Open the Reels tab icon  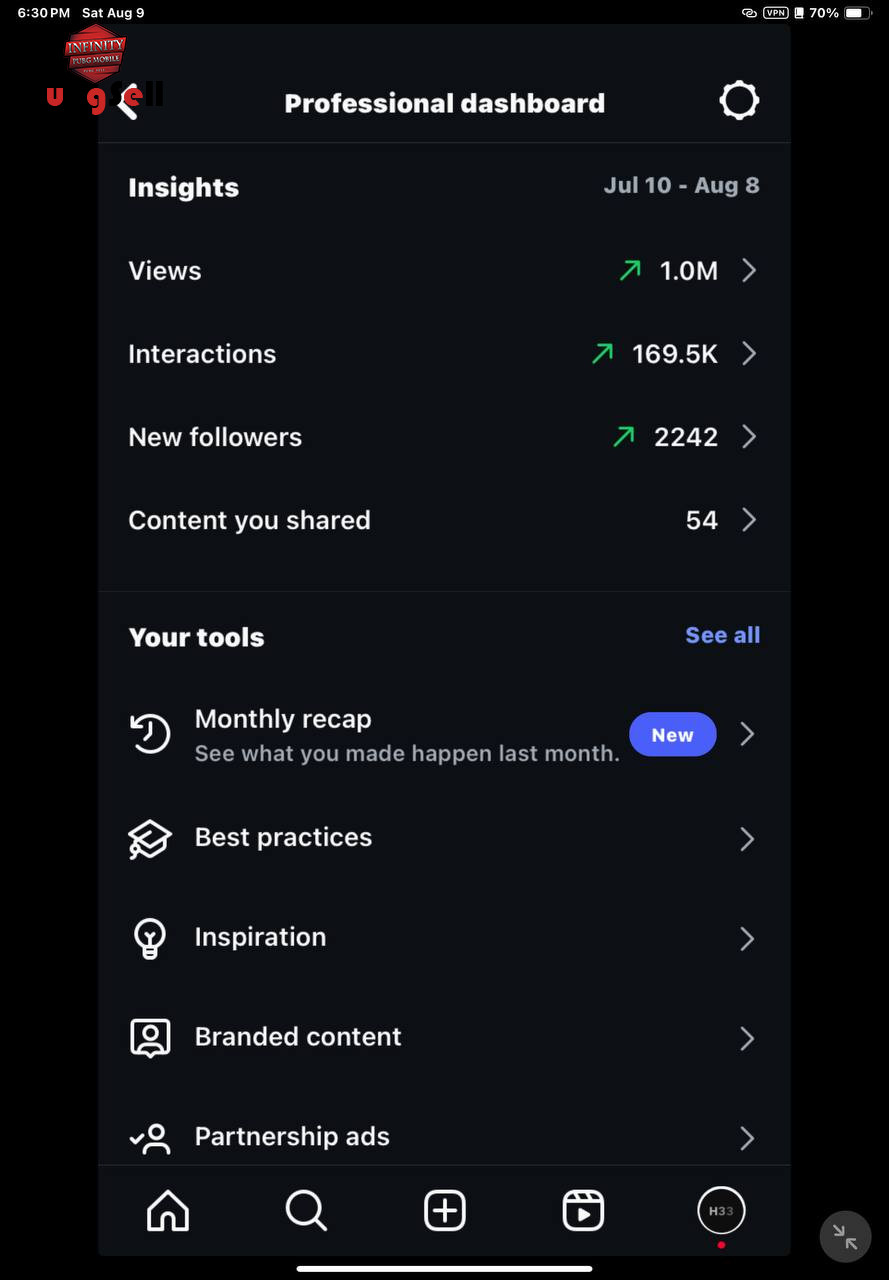pyautogui.click(x=583, y=1211)
